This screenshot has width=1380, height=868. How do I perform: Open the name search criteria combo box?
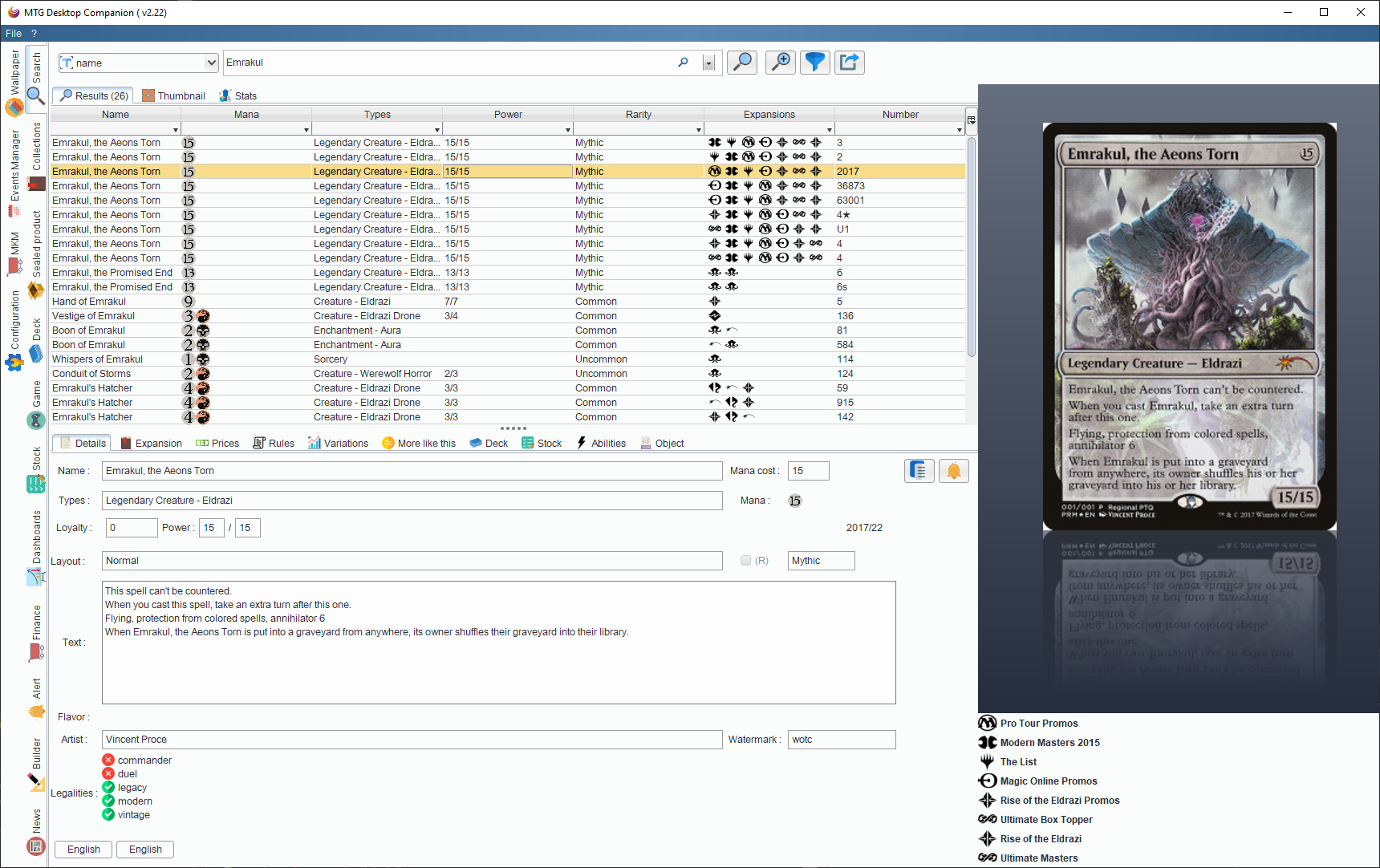tap(138, 63)
